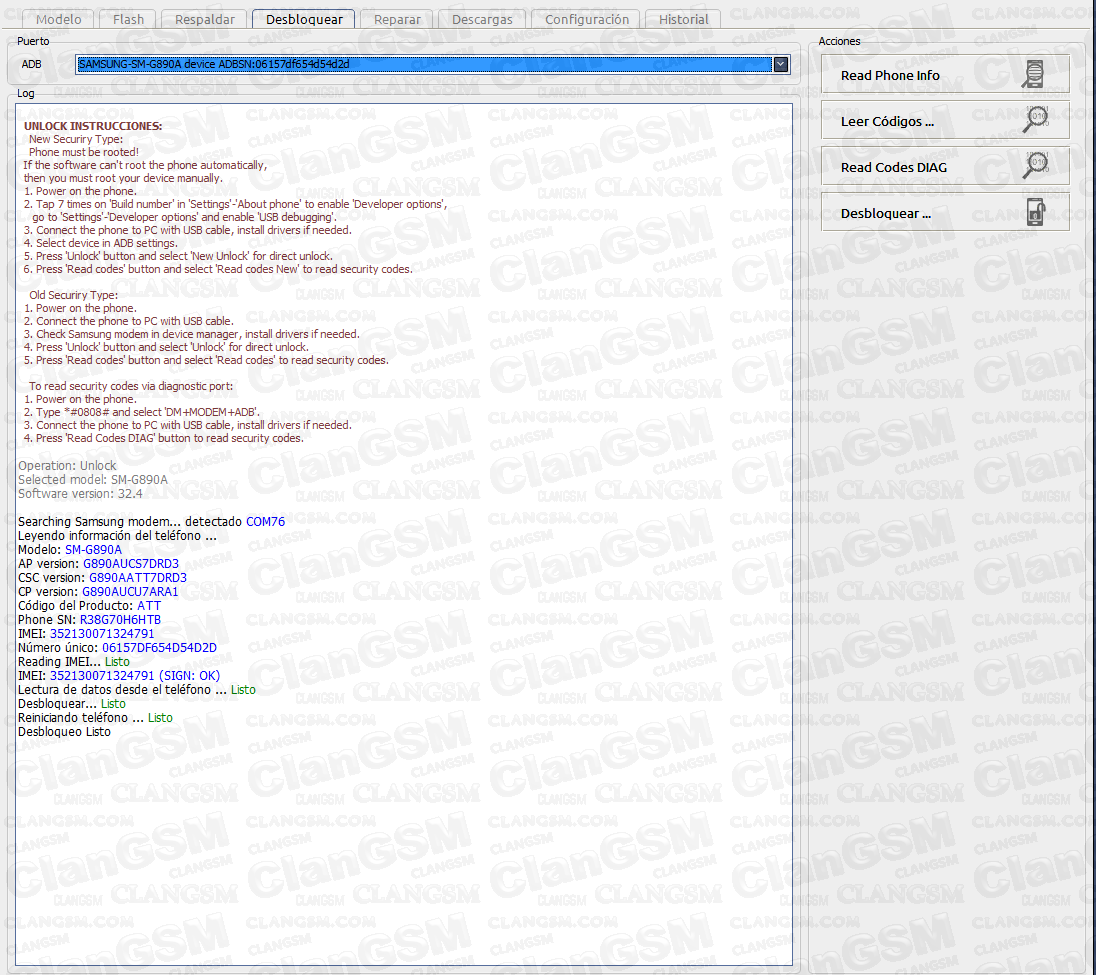
Task: Click the 'UNLOCK INSTRUCCIONES:' heading
Action: coord(93,126)
